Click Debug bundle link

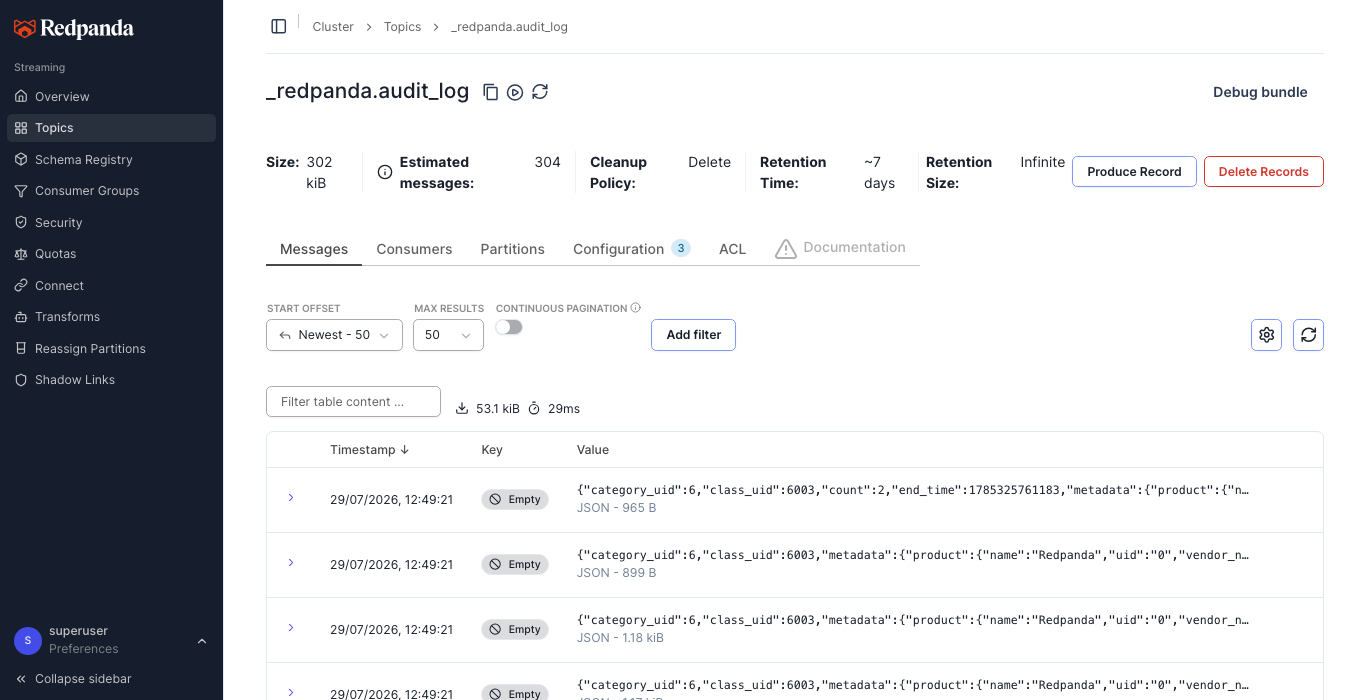1260,92
